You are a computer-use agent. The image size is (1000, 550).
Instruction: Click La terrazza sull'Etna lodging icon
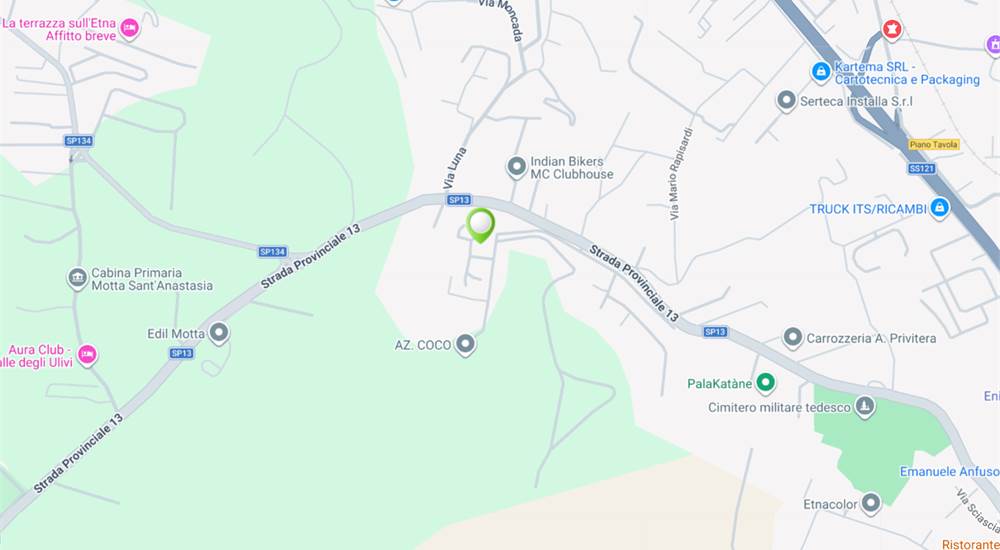tap(129, 29)
